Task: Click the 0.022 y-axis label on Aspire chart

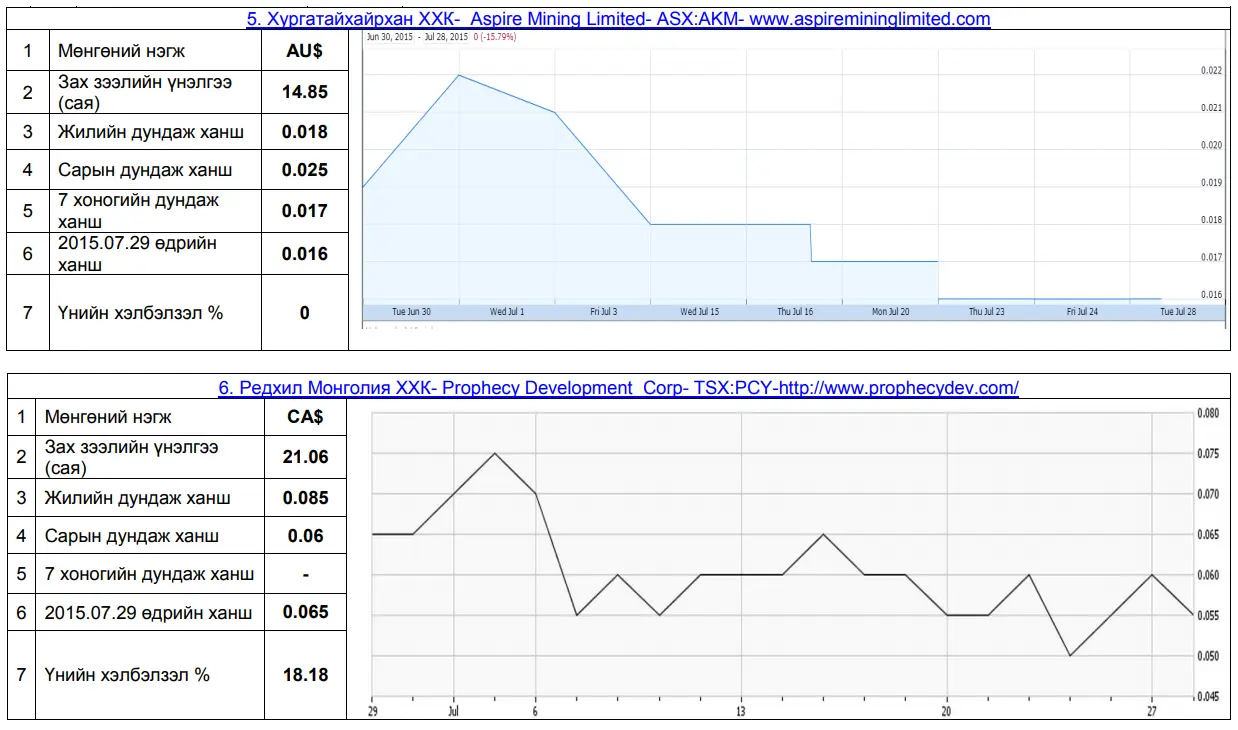Action: coord(1210,71)
